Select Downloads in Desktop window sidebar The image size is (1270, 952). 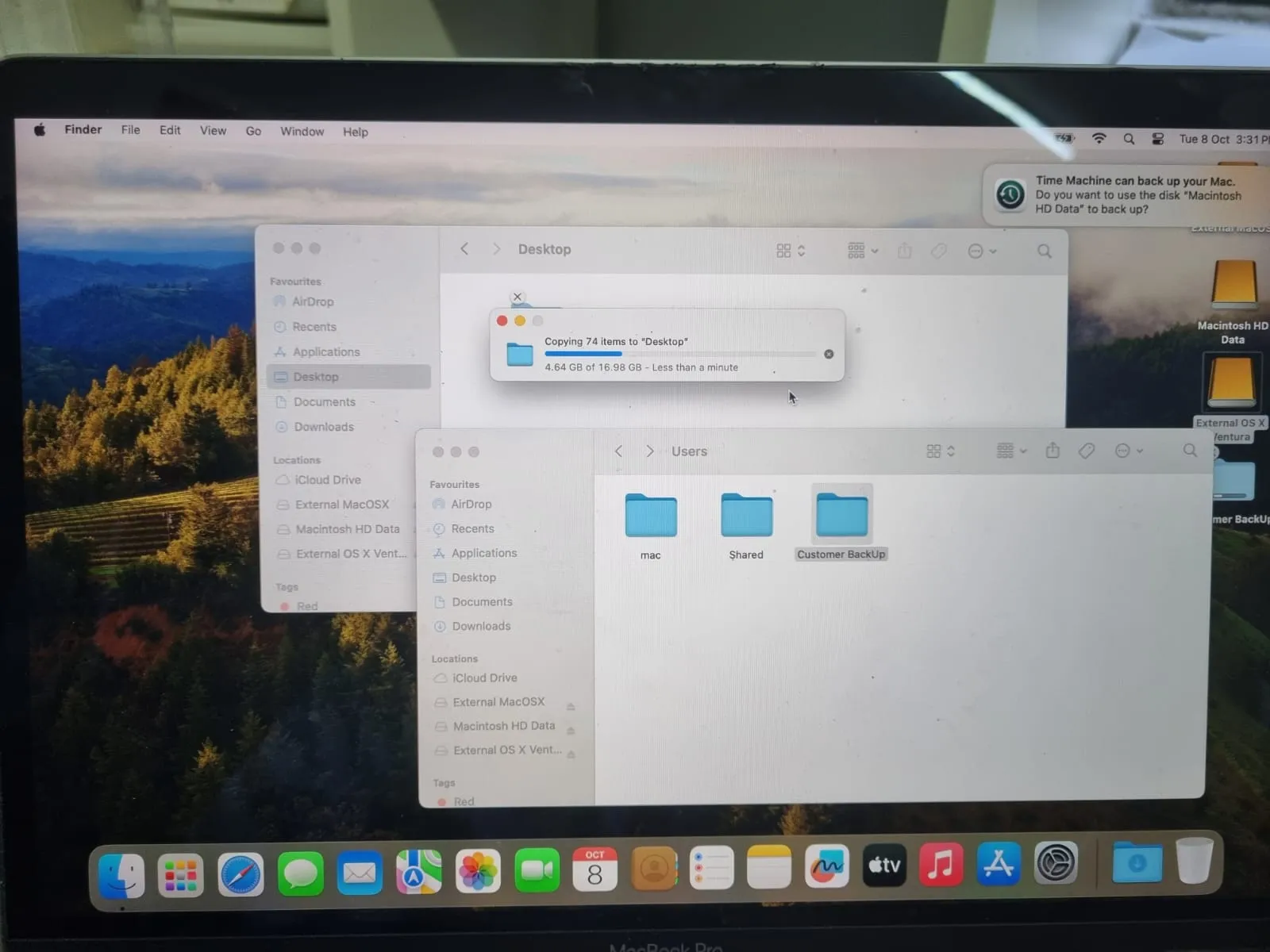pos(323,427)
